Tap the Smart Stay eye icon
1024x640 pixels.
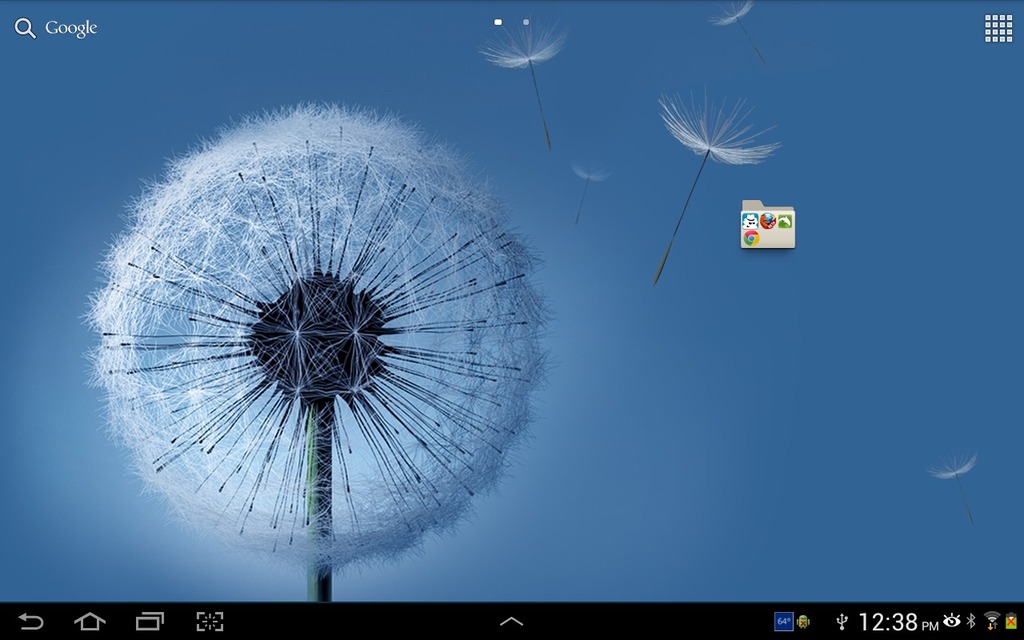tap(951, 621)
